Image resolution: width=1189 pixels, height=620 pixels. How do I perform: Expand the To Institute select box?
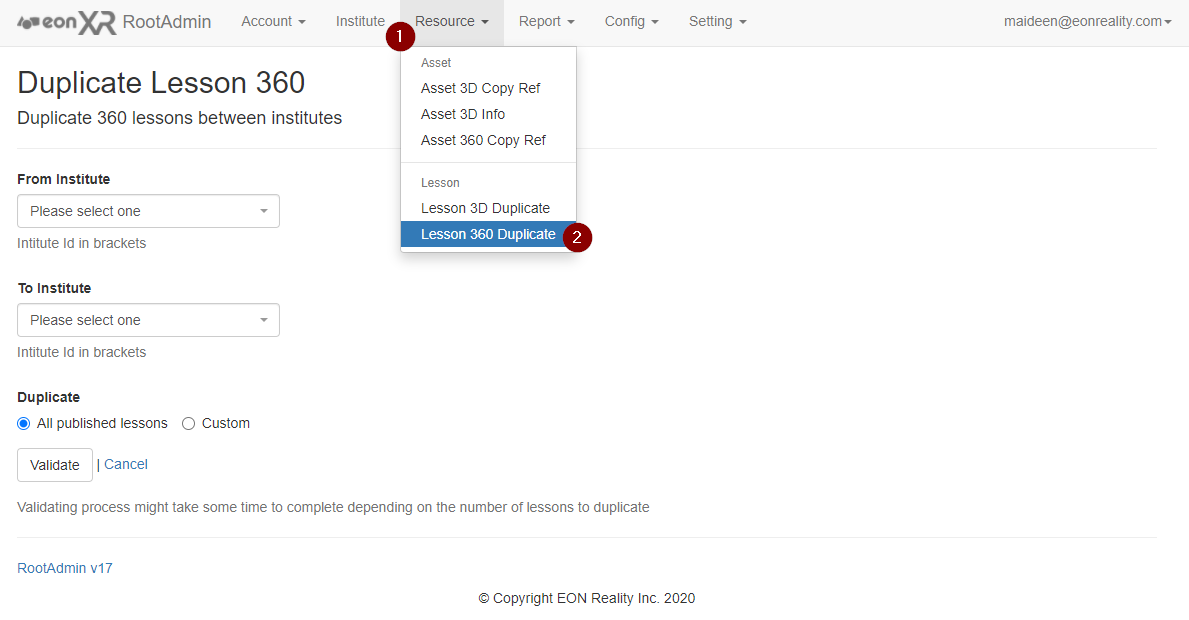[148, 320]
